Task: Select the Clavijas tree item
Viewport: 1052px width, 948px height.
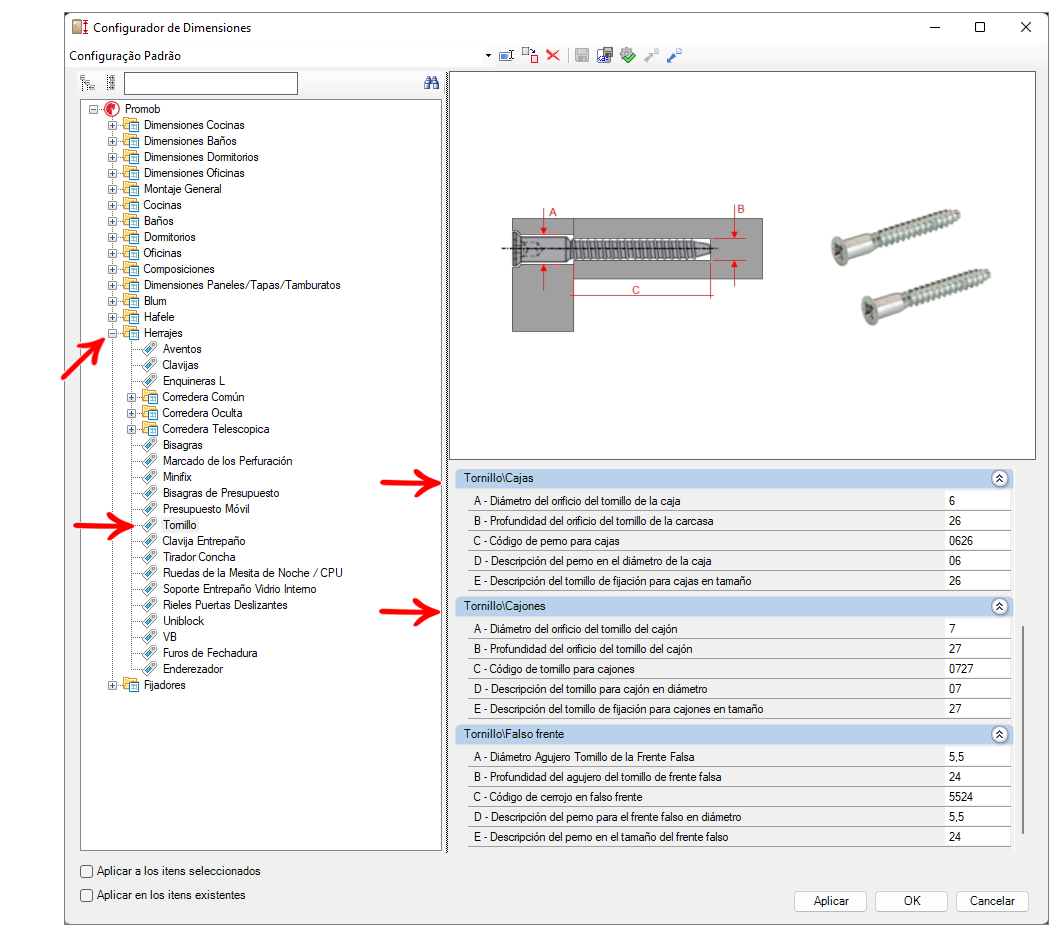Action: click(180, 366)
